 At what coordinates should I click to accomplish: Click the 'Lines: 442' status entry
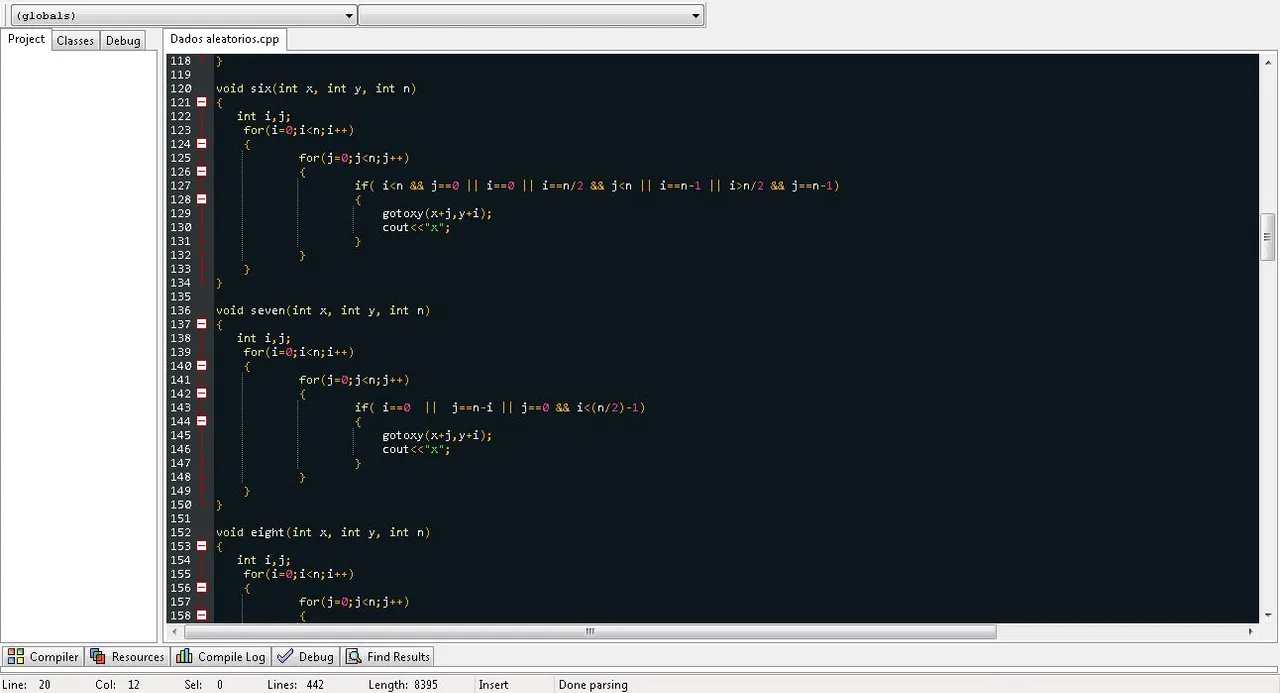click(x=296, y=685)
